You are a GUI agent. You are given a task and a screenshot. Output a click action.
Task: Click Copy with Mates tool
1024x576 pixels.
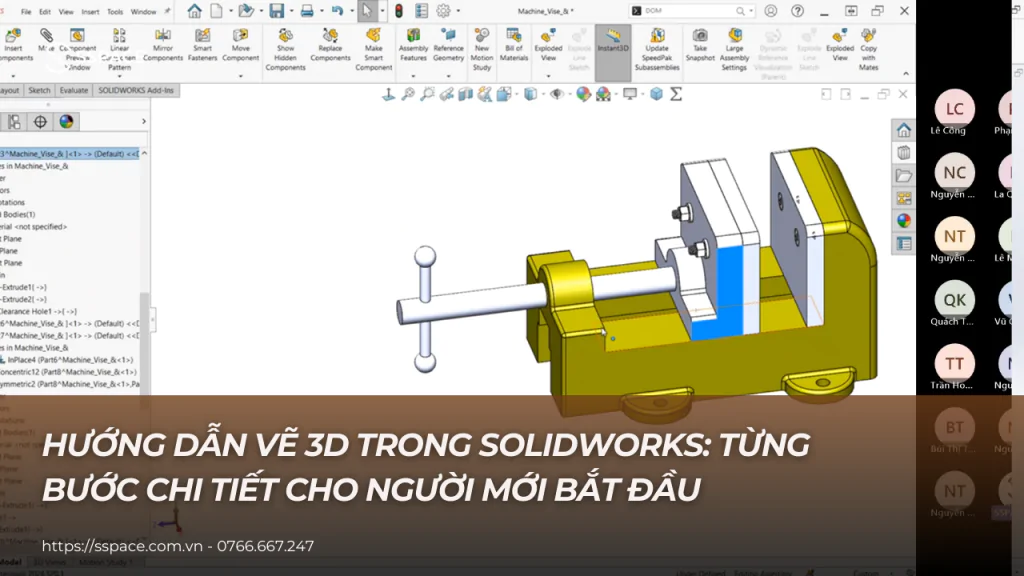coord(869,49)
